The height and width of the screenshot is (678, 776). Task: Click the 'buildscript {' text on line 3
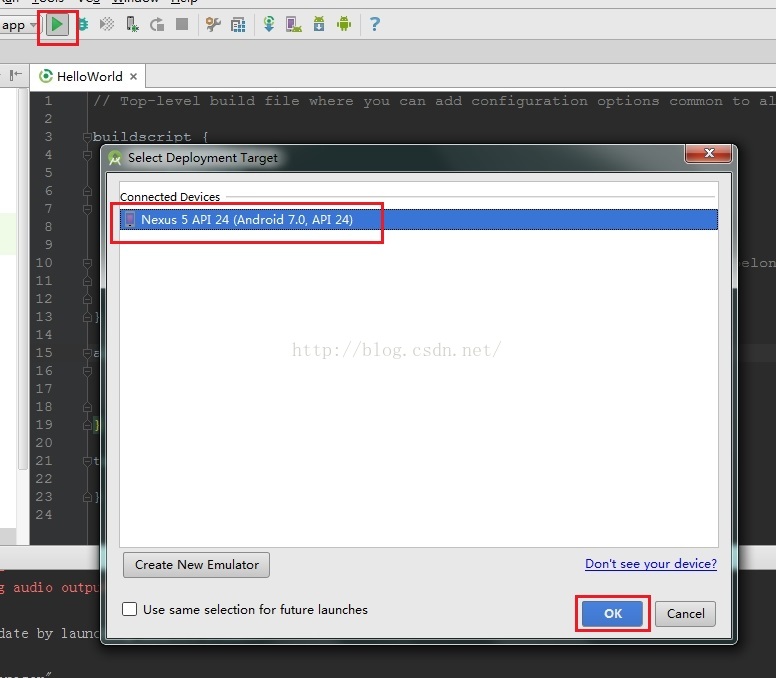(x=150, y=137)
